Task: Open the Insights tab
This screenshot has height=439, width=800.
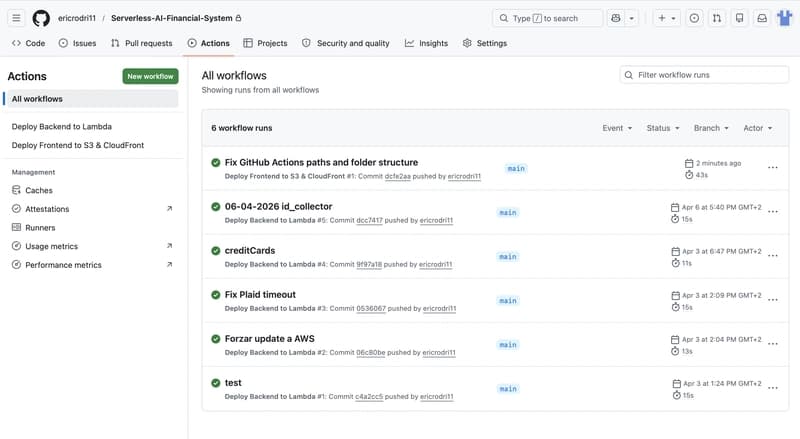Action: pos(427,43)
